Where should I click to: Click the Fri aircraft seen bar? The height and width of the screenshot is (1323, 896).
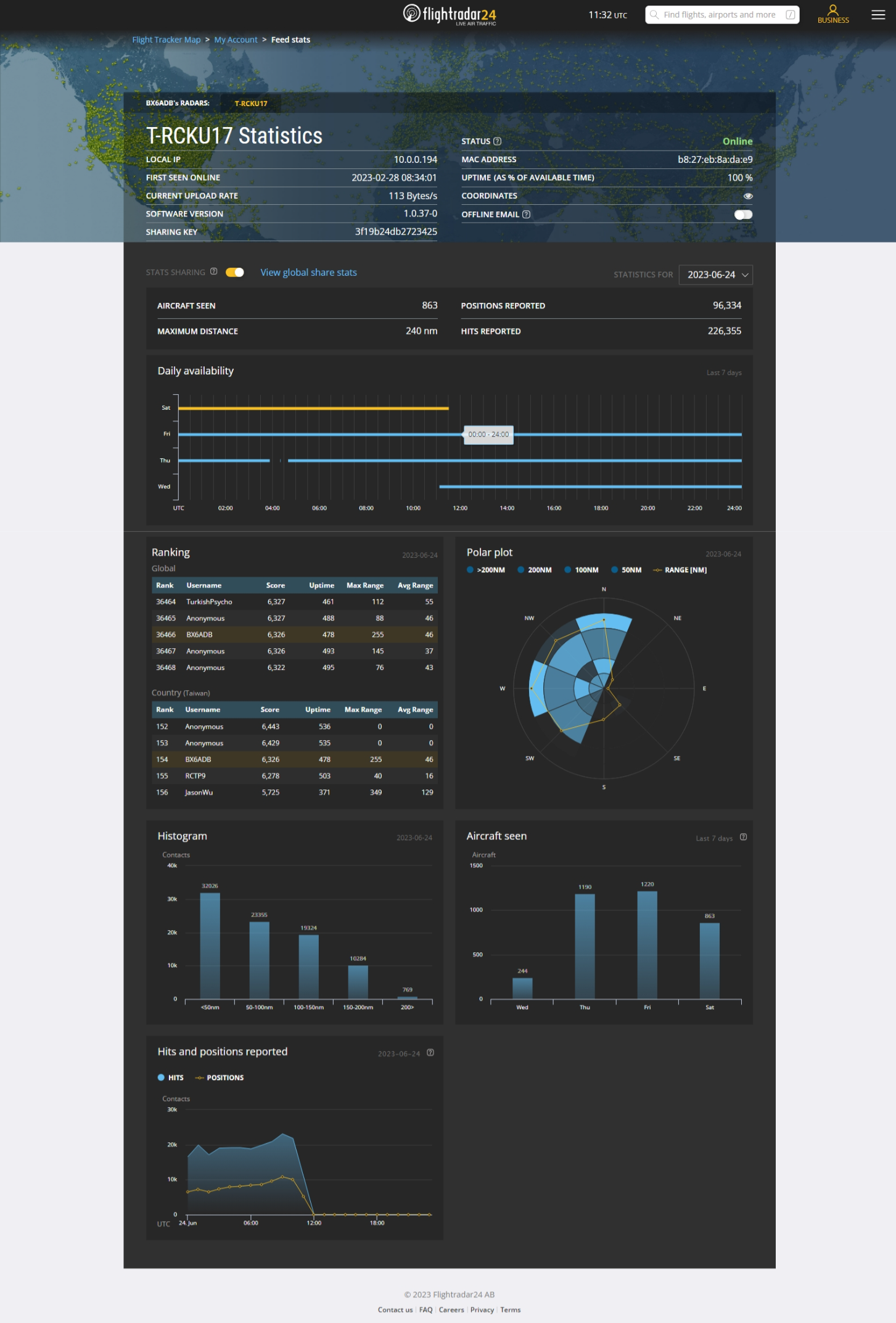coord(647,945)
